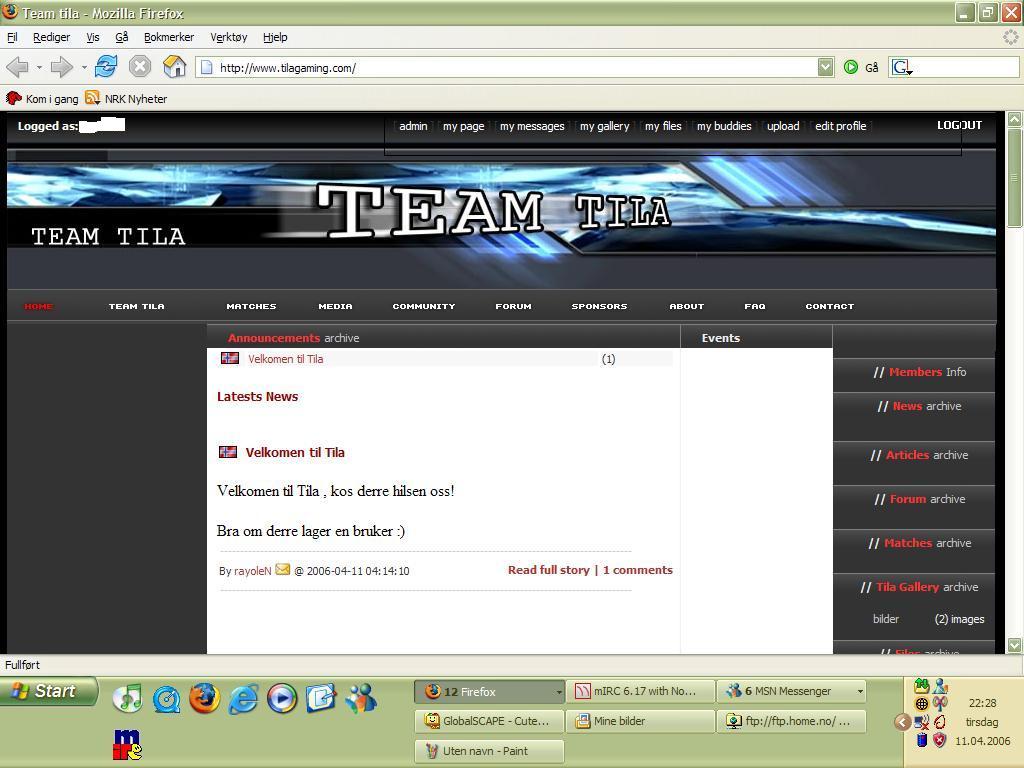Click the system clock showing 22:28

click(x=982, y=703)
